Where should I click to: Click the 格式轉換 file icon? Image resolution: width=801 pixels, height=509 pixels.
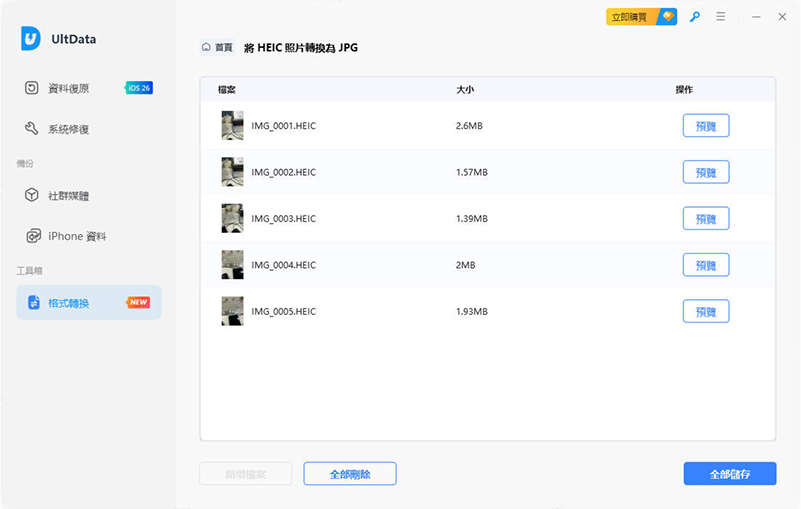(34, 303)
